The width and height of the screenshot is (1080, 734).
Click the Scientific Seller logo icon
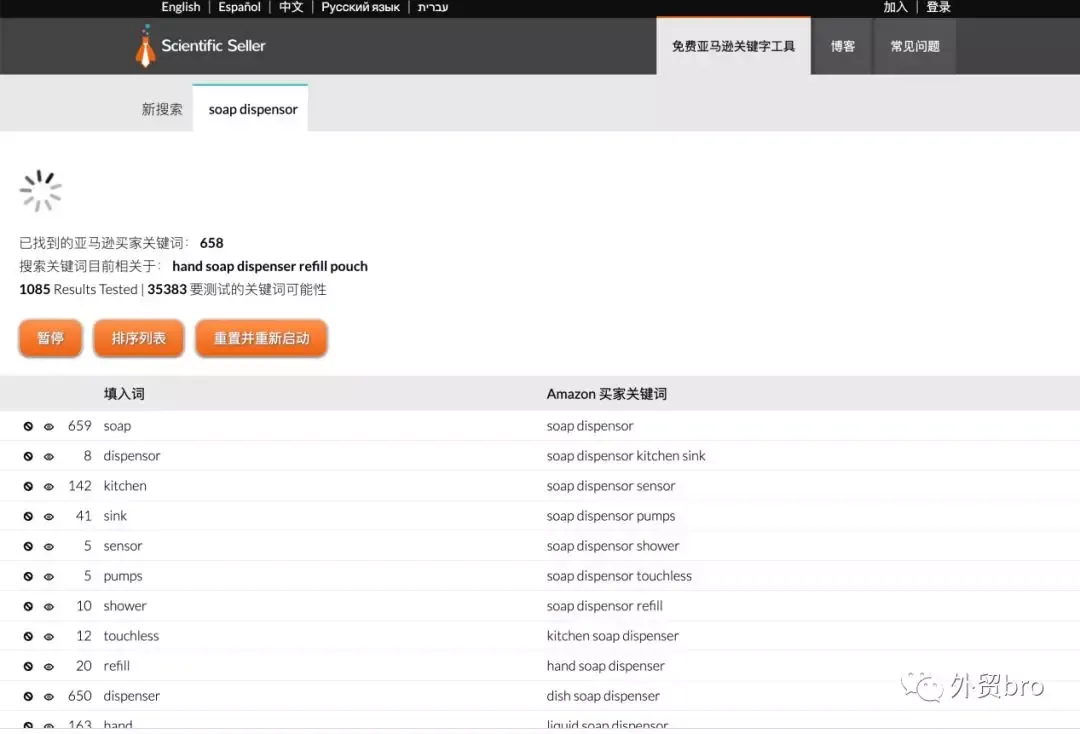coord(145,47)
